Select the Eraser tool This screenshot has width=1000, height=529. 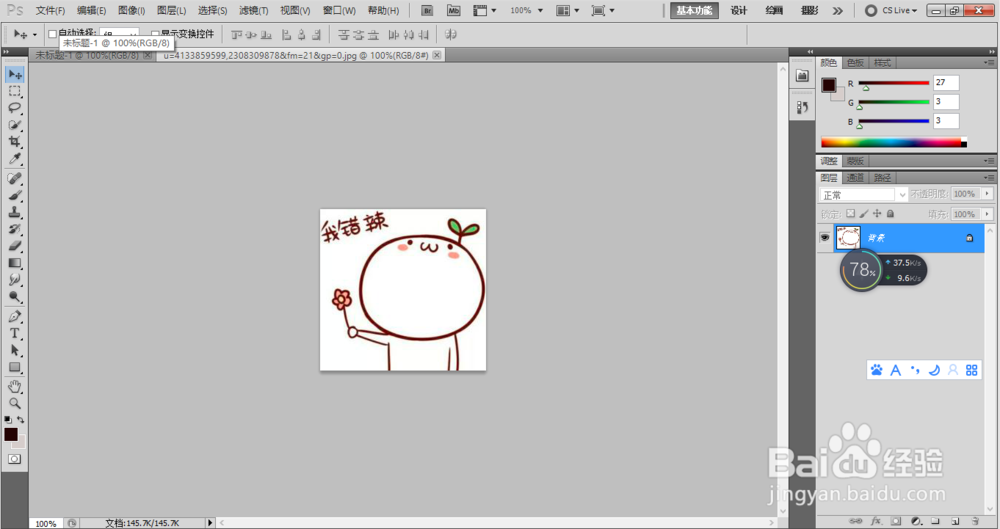15,246
